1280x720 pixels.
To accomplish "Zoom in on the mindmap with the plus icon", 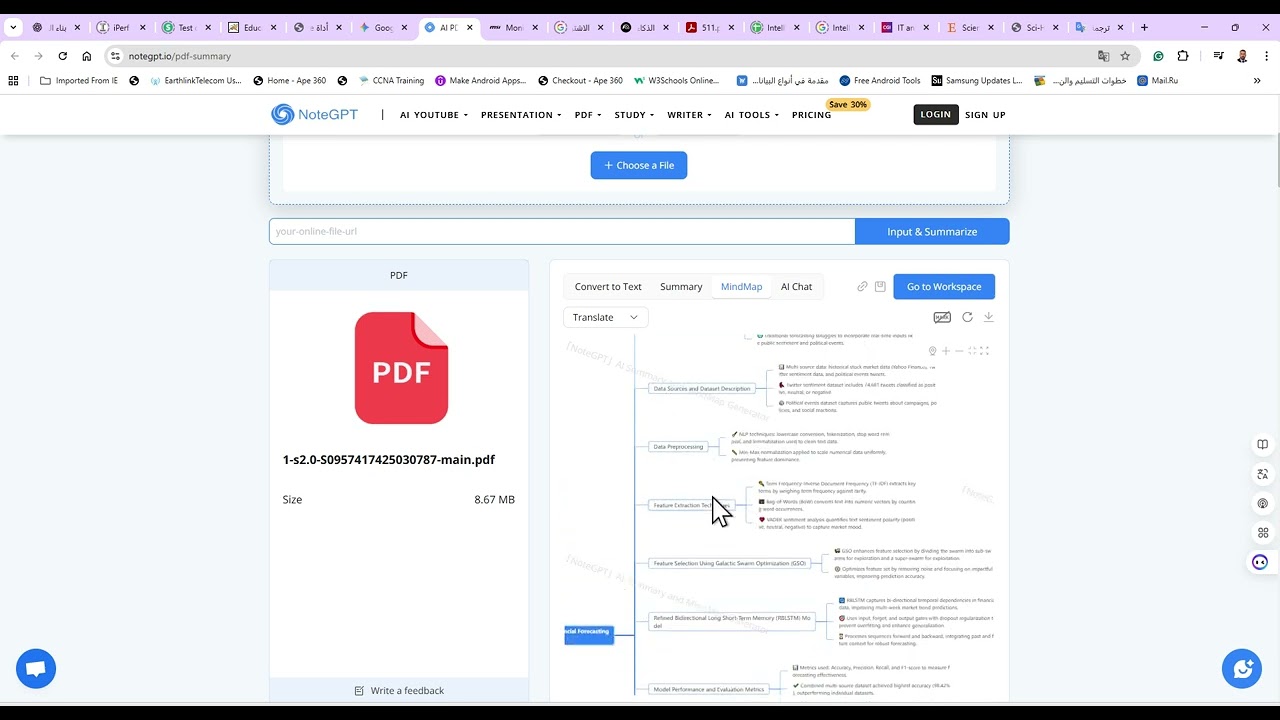I will [x=946, y=351].
